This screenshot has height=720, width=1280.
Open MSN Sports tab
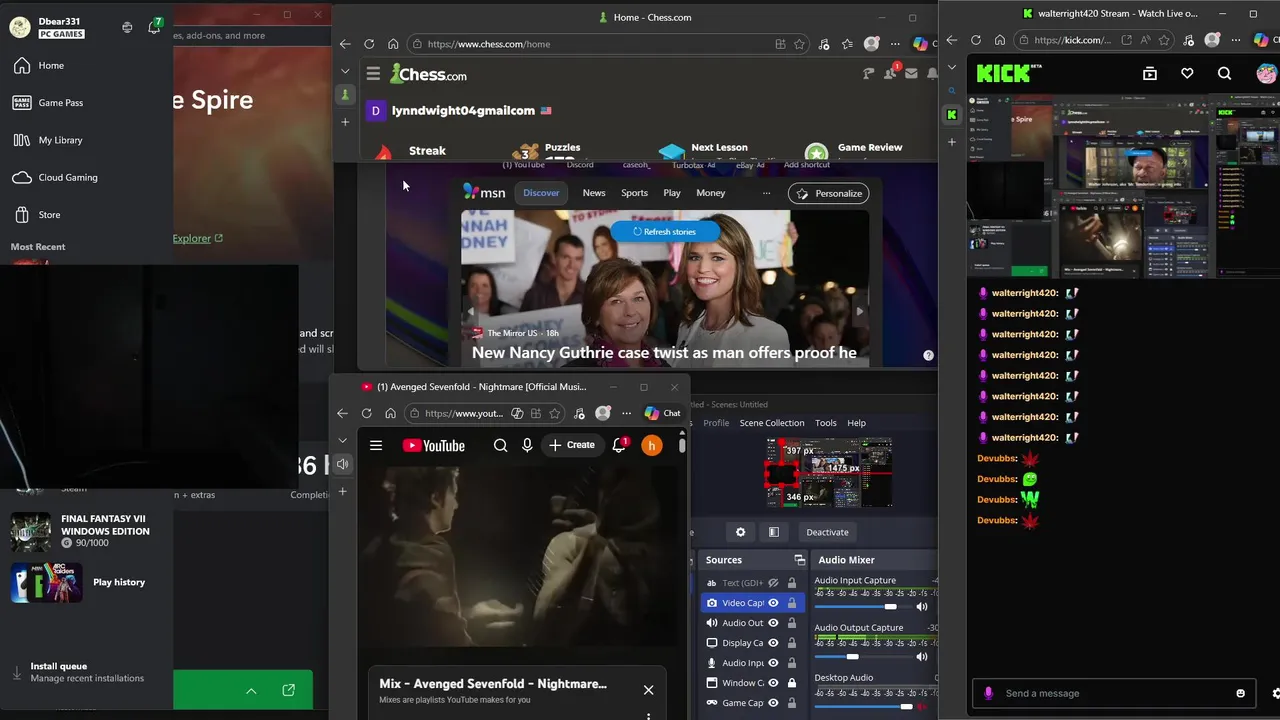coord(634,193)
